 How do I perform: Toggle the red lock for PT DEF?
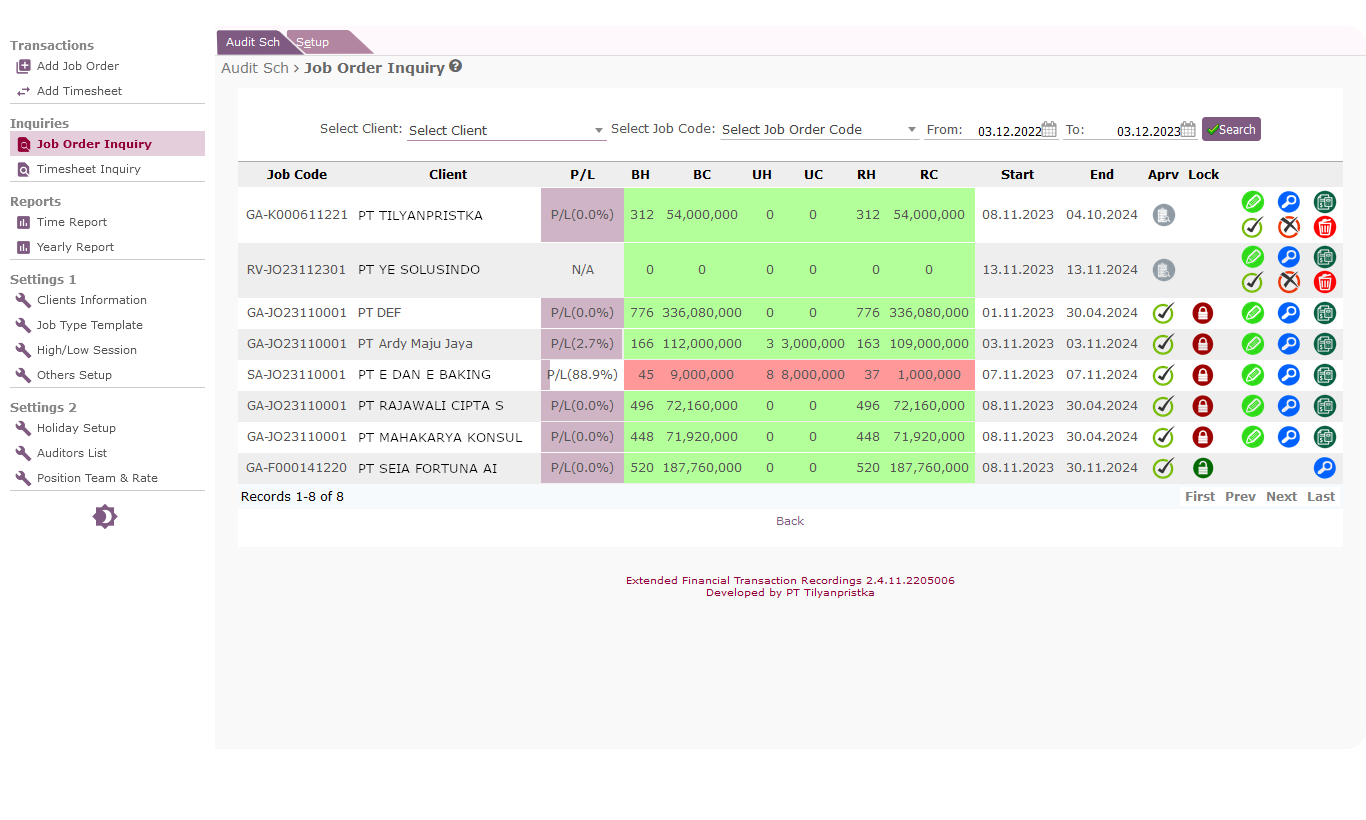pos(1202,313)
